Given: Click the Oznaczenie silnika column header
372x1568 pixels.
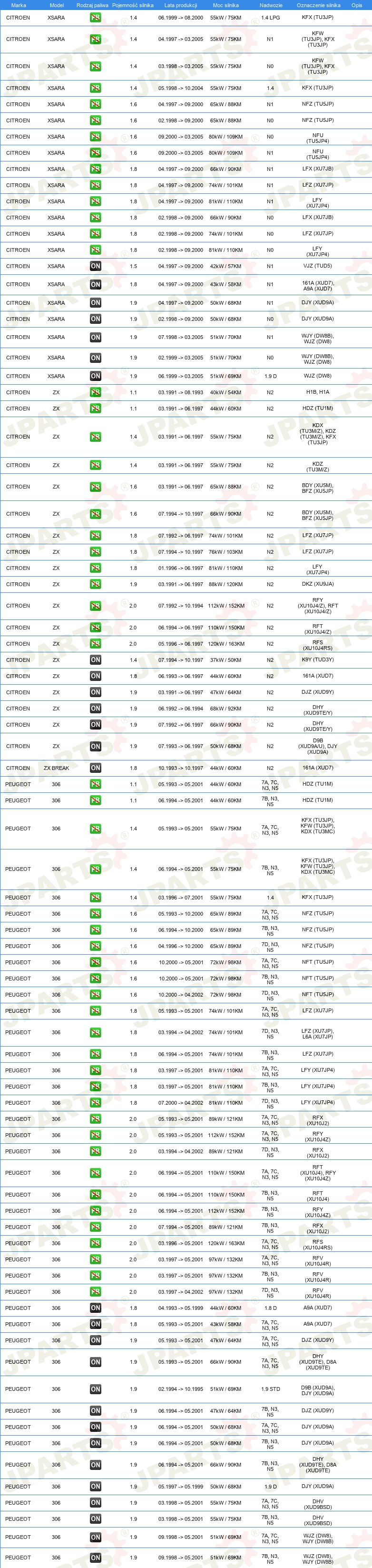Looking at the screenshot, I should 318,5.
